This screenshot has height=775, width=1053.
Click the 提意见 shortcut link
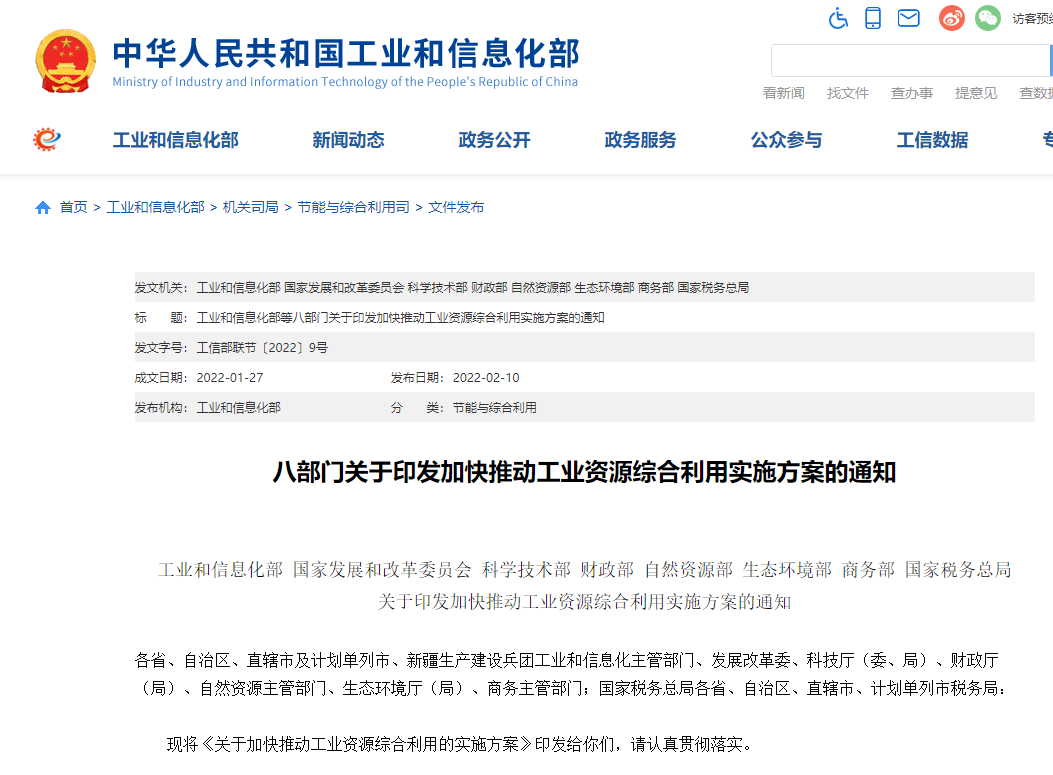pyautogui.click(x=975, y=92)
